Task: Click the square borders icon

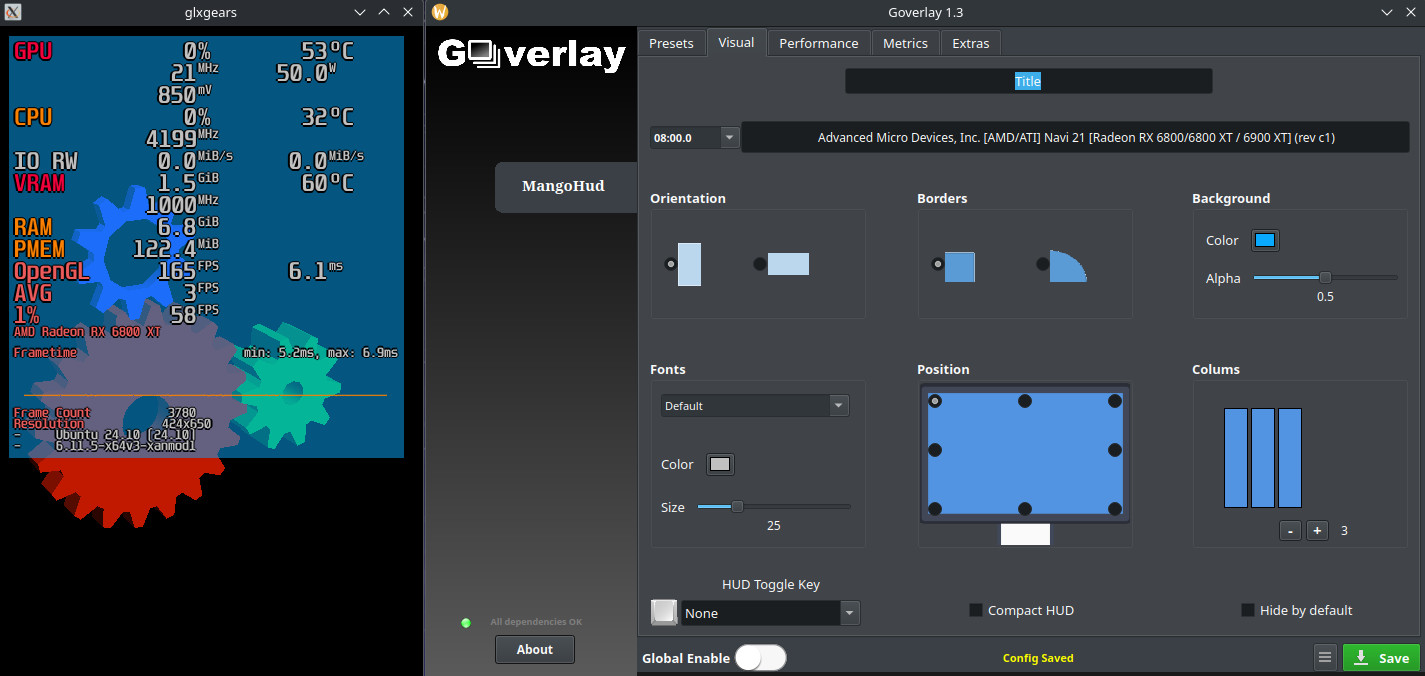Action: click(x=960, y=267)
